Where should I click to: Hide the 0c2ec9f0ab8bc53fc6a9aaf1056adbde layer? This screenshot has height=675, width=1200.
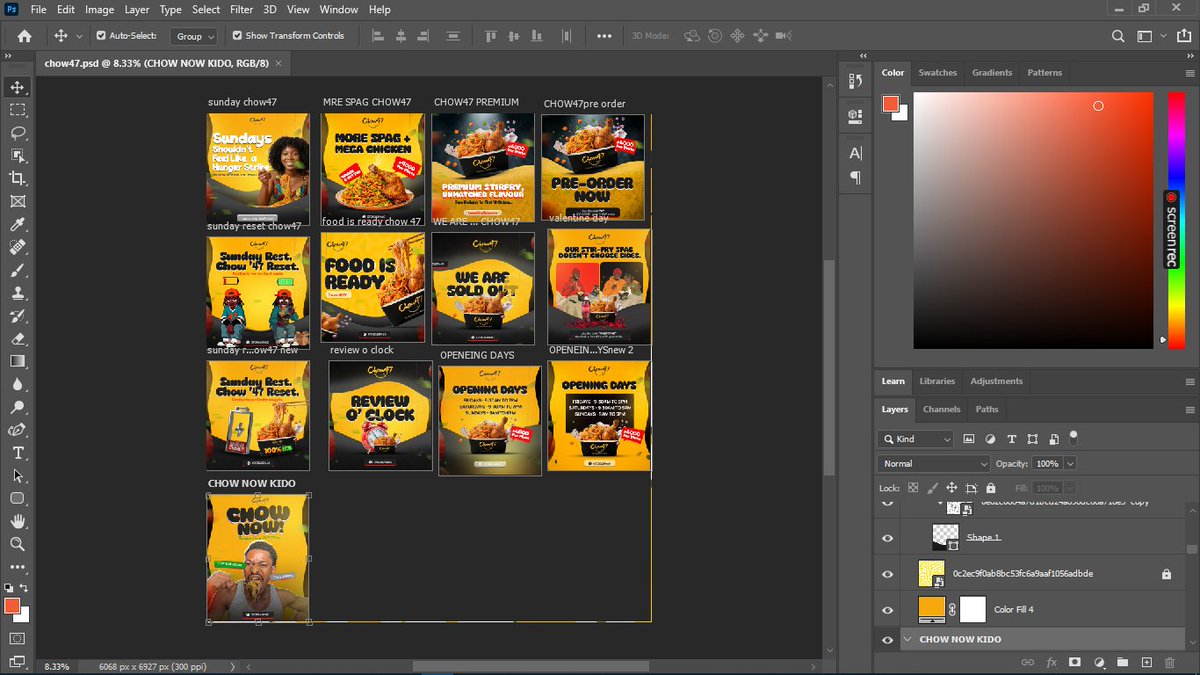887,575
